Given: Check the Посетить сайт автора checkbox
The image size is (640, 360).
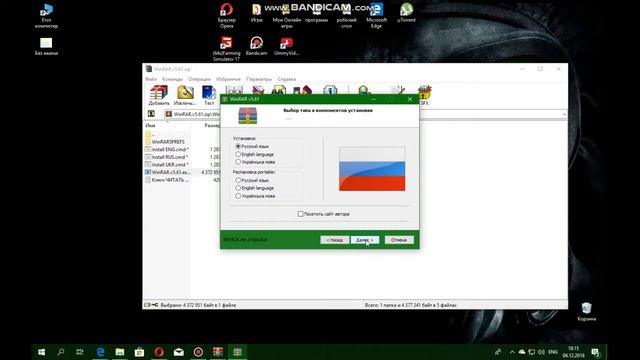Looking at the screenshot, I should [300, 214].
